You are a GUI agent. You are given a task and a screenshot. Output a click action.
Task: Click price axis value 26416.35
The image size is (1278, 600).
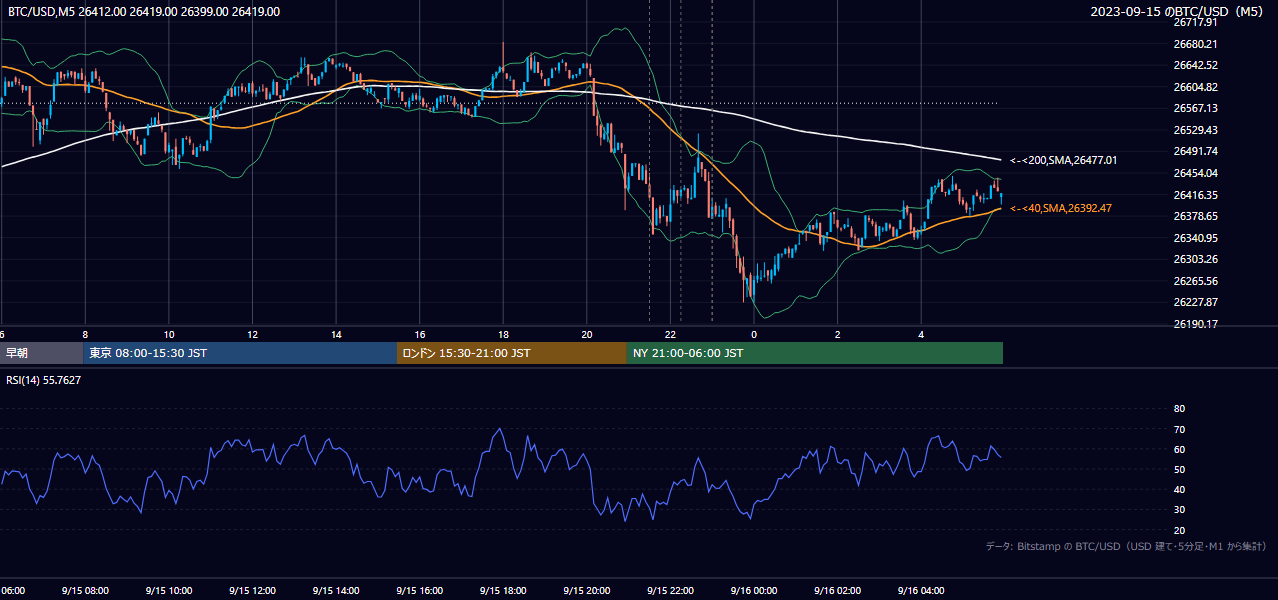pyautogui.click(x=1195, y=195)
